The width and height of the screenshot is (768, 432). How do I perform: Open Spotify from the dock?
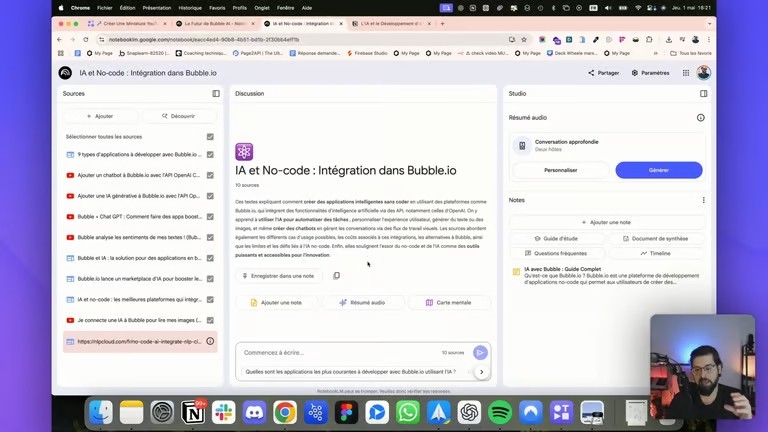(500, 412)
